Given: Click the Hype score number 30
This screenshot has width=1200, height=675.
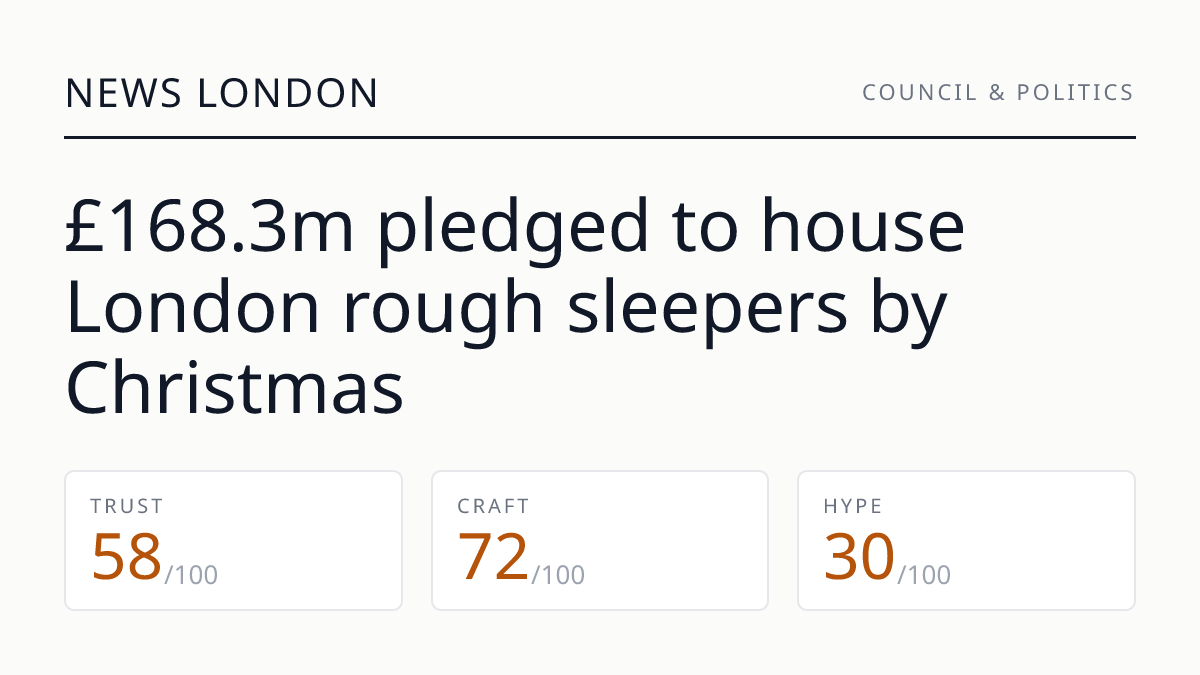Looking at the screenshot, I should pyautogui.click(x=859, y=557).
